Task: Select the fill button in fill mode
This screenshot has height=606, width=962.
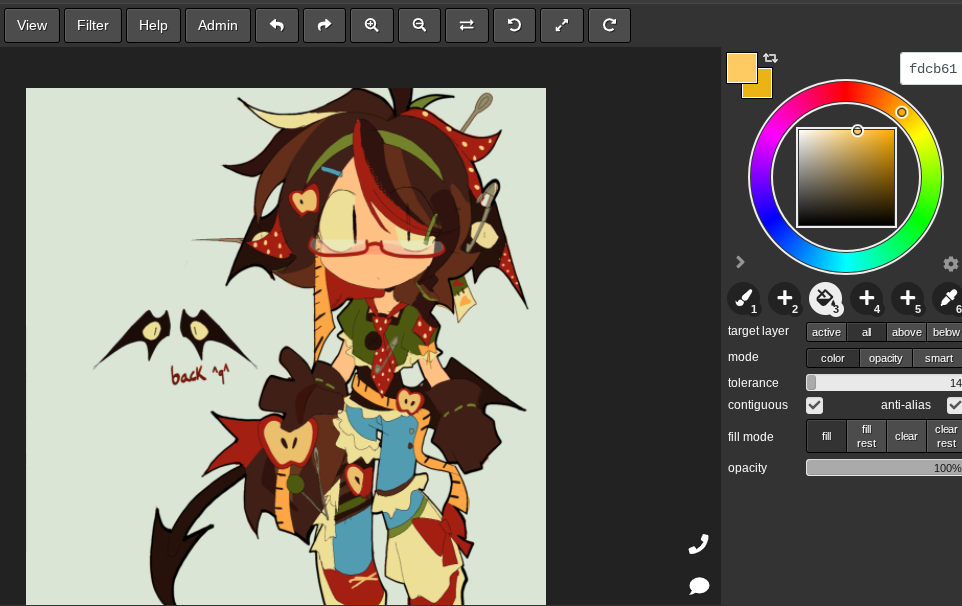Action: click(x=826, y=436)
